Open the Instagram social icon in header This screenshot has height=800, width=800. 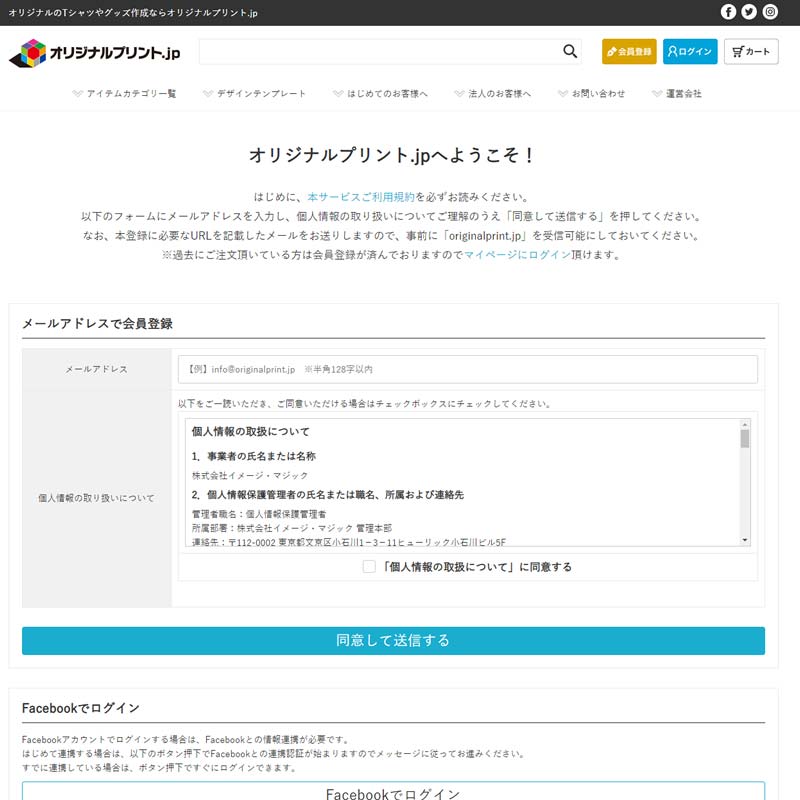(770, 12)
